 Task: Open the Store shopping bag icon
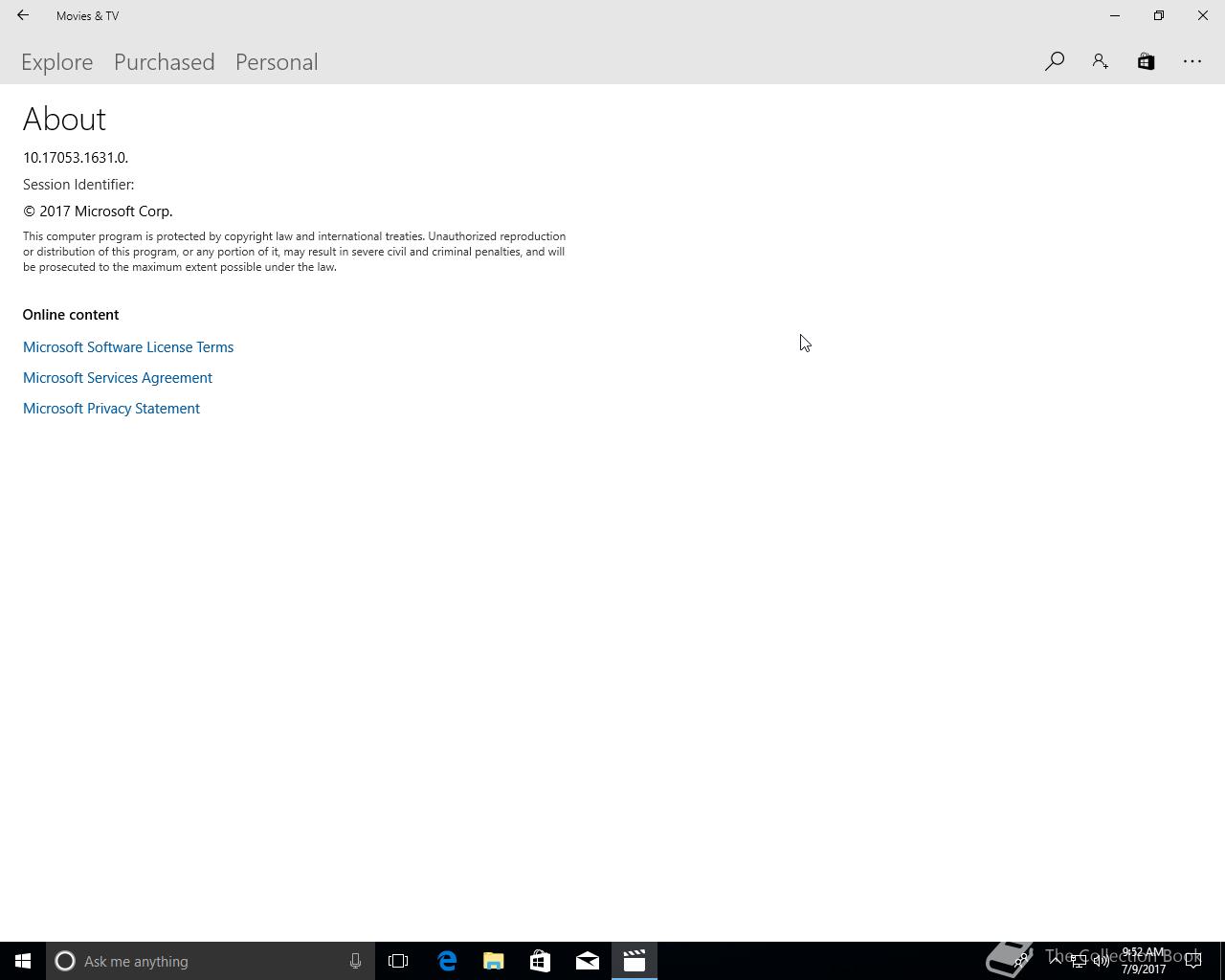(1146, 61)
